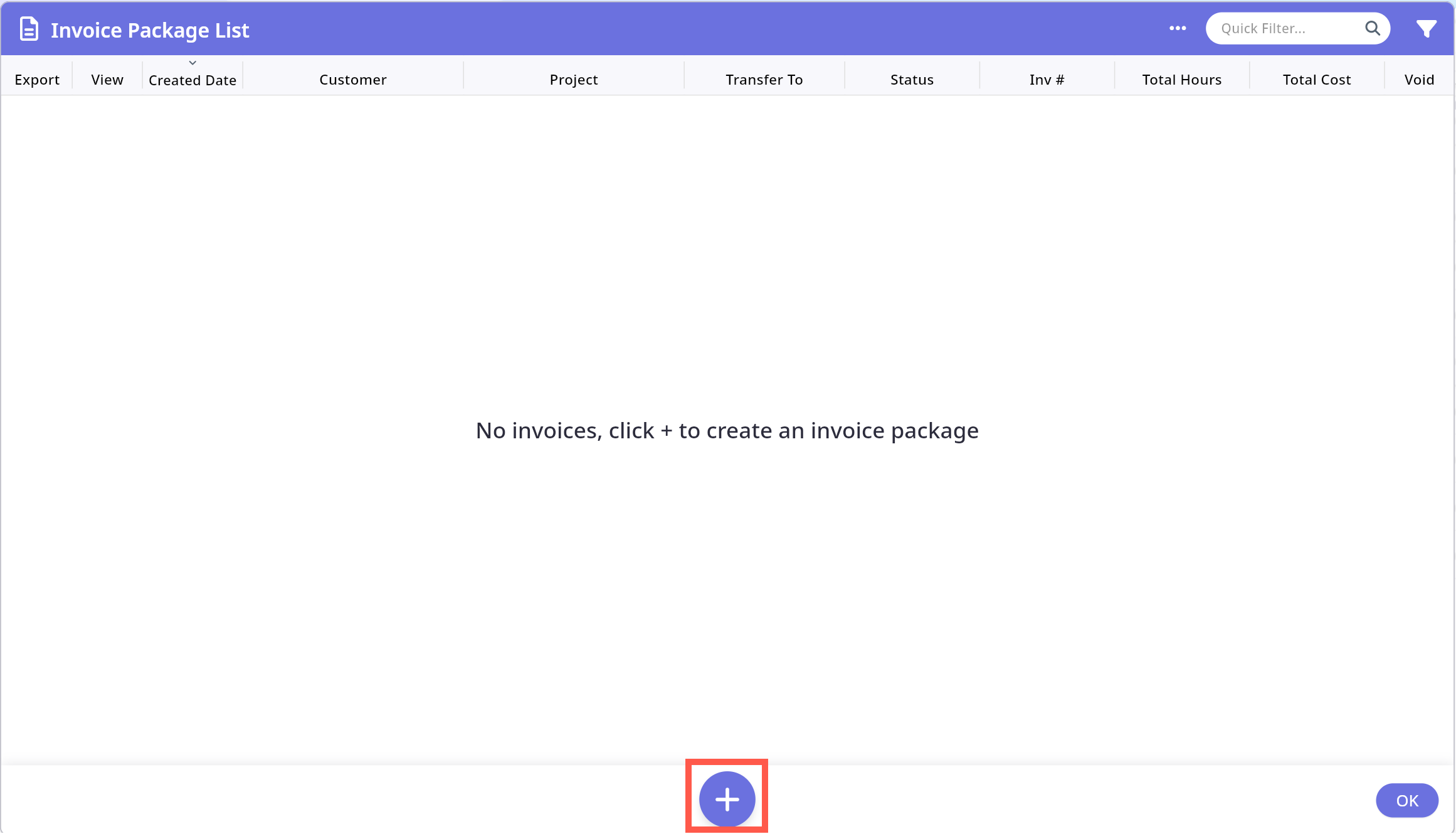
Task: Click the invoice document icon in header
Action: pyautogui.click(x=29, y=29)
